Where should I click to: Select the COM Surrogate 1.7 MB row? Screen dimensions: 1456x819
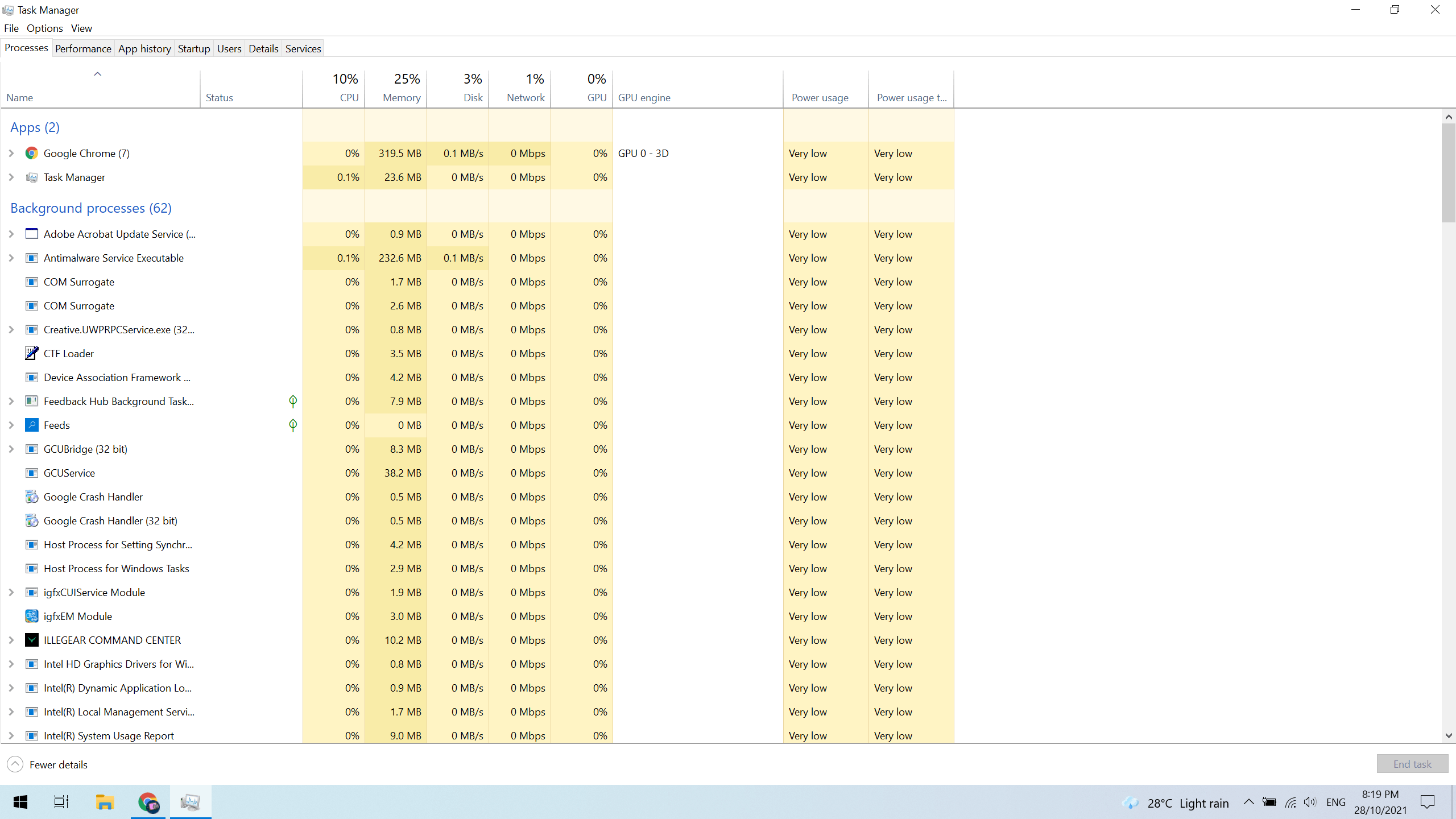[x=478, y=282]
